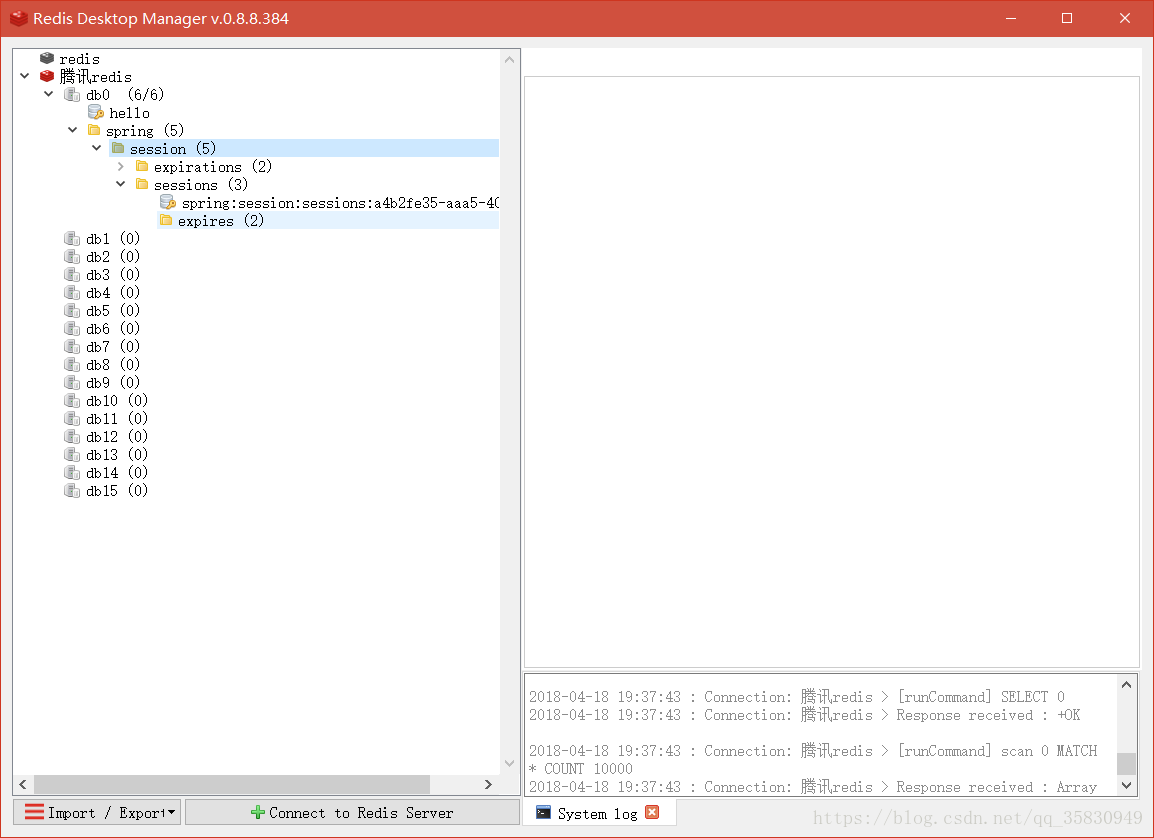Click the system log scroll down arrow

(x=1126, y=786)
